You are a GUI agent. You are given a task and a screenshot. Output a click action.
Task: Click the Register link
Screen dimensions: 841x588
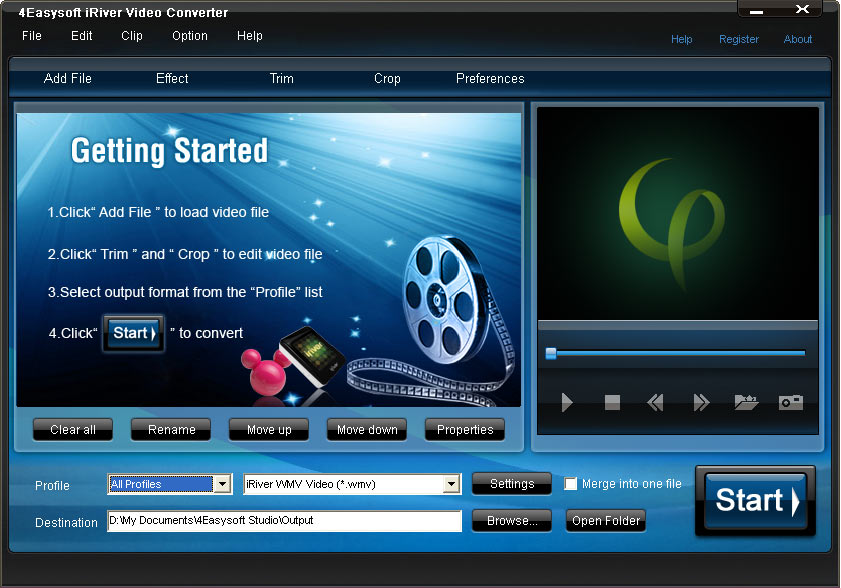(739, 39)
